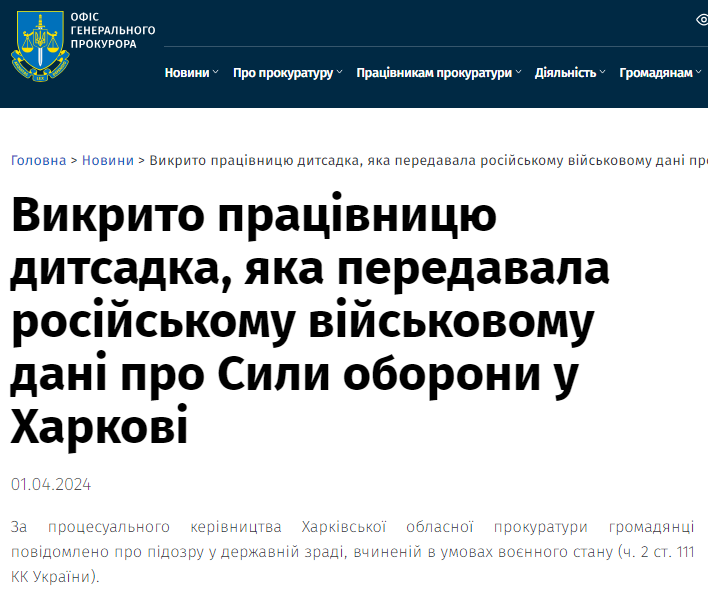Expand the arrow after Працівникам прокуратури
The height and width of the screenshot is (590, 708).
pyautogui.click(x=519, y=73)
